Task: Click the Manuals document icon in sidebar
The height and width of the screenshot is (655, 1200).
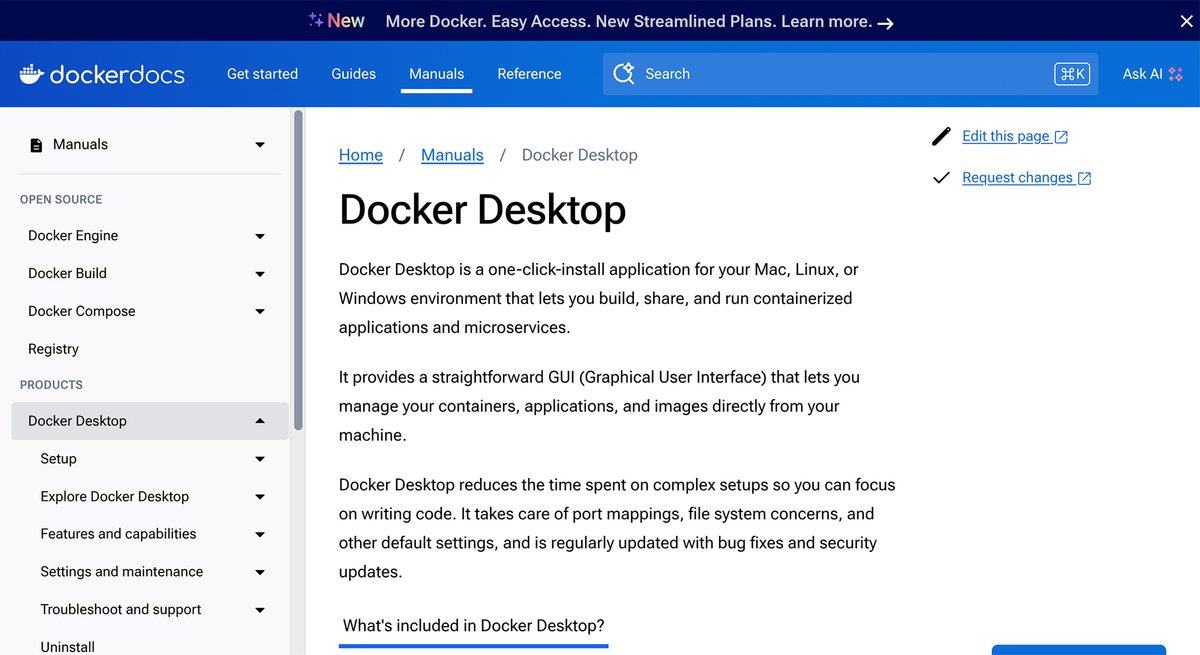Action: click(x=37, y=145)
